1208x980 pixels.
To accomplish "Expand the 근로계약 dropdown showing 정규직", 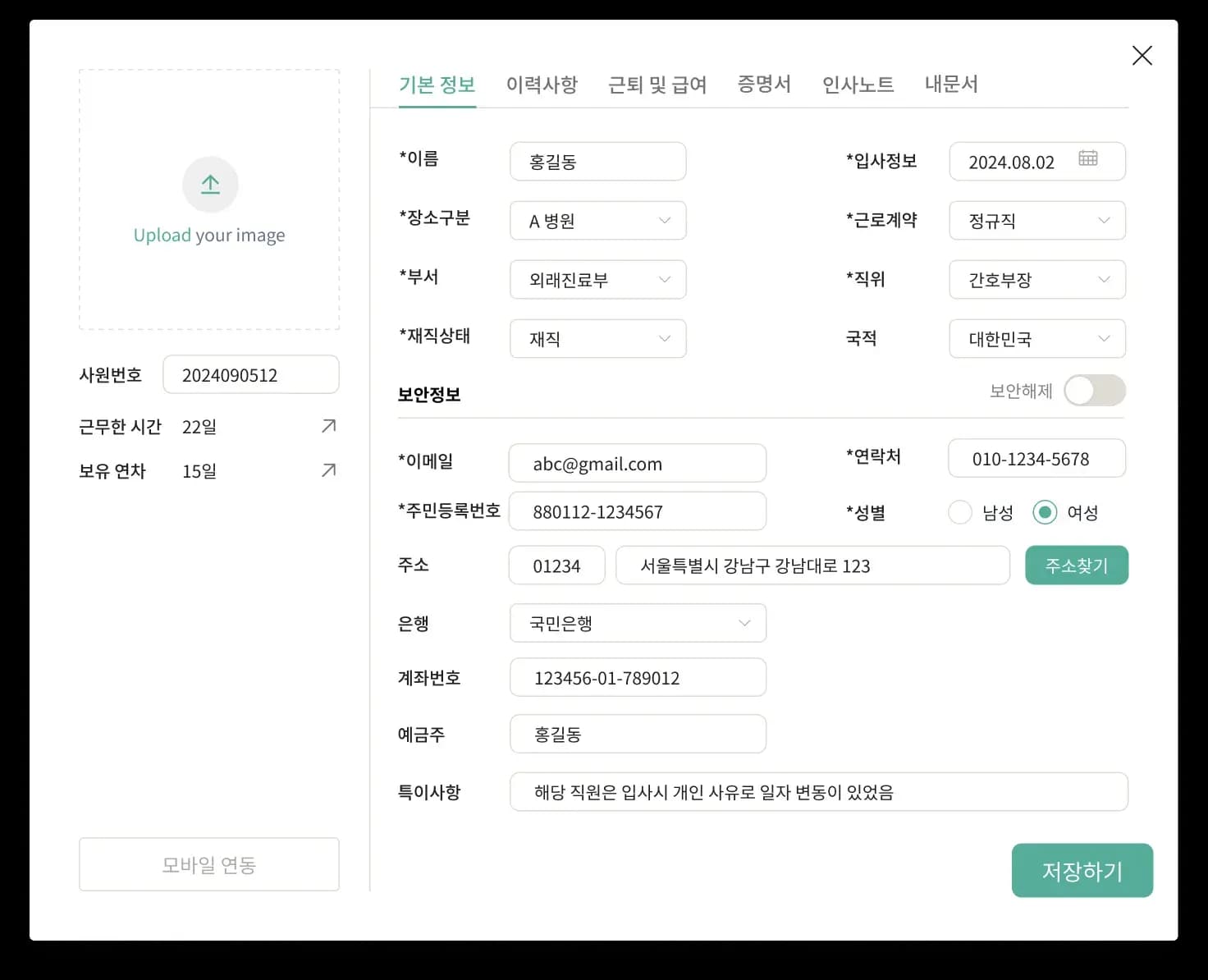I will pos(1037,221).
